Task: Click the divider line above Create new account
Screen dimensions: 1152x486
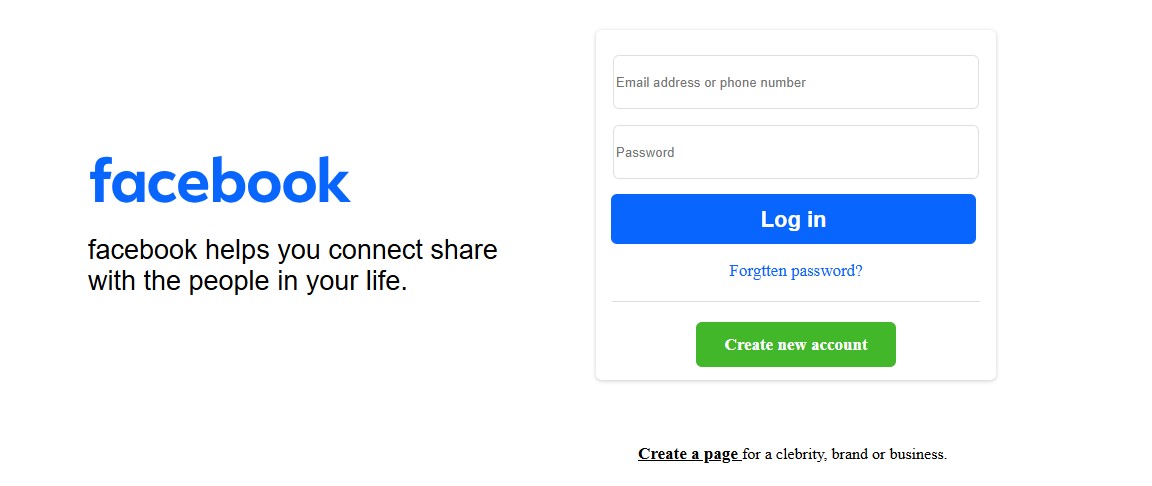Action: click(796, 302)
